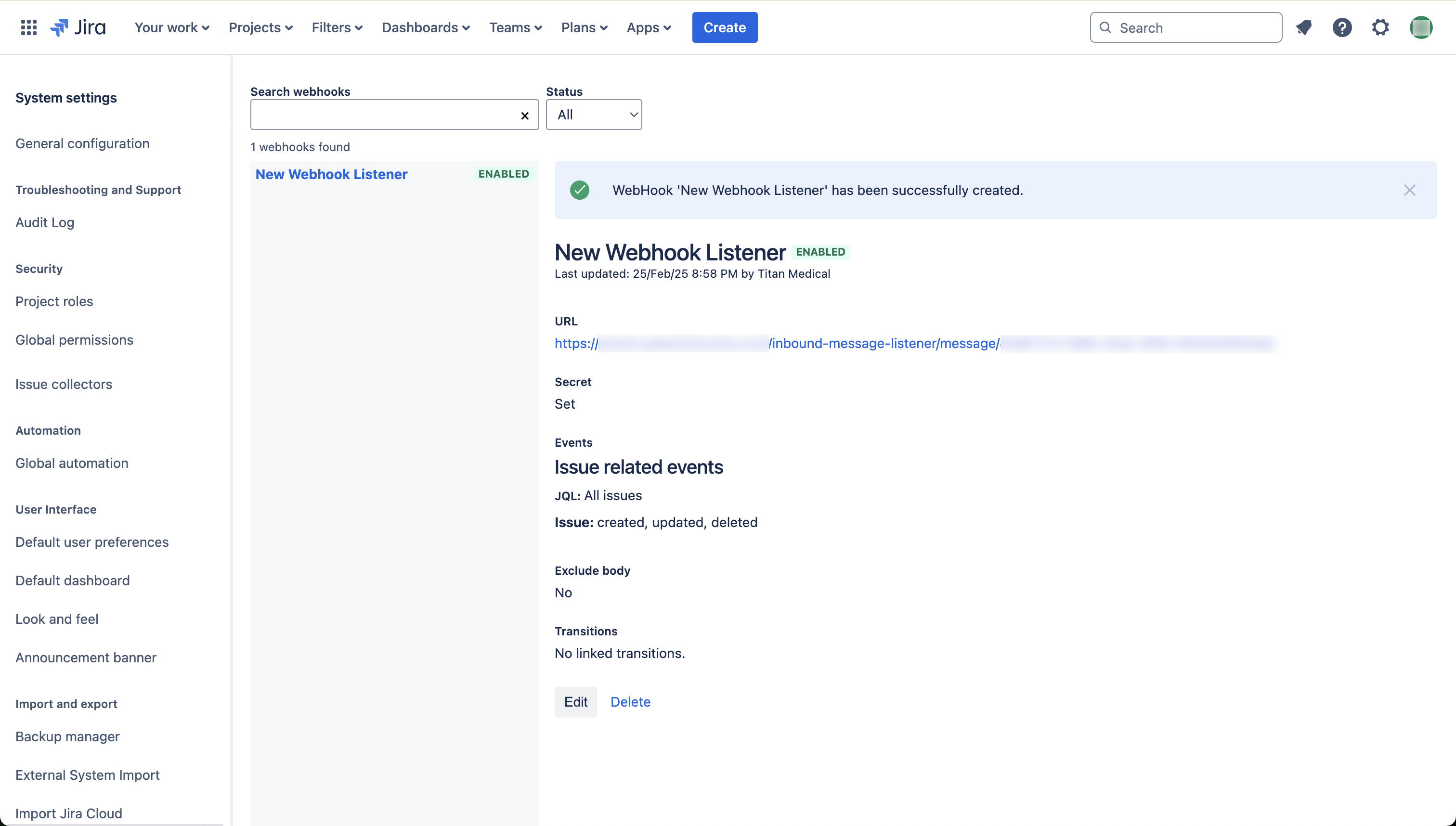Open External System Import
This screenshot has width=1456, height=826.
tap(87, 775)
